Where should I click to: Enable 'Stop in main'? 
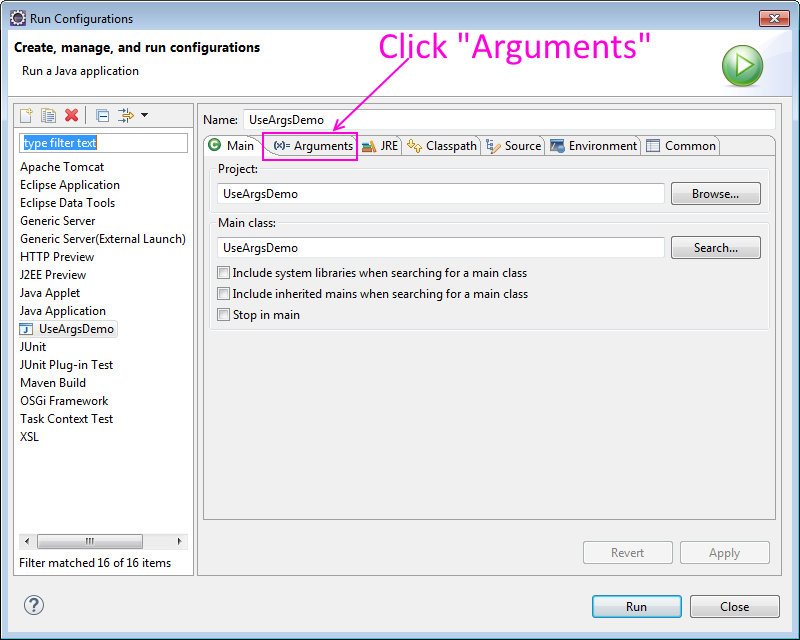[224, 315]
